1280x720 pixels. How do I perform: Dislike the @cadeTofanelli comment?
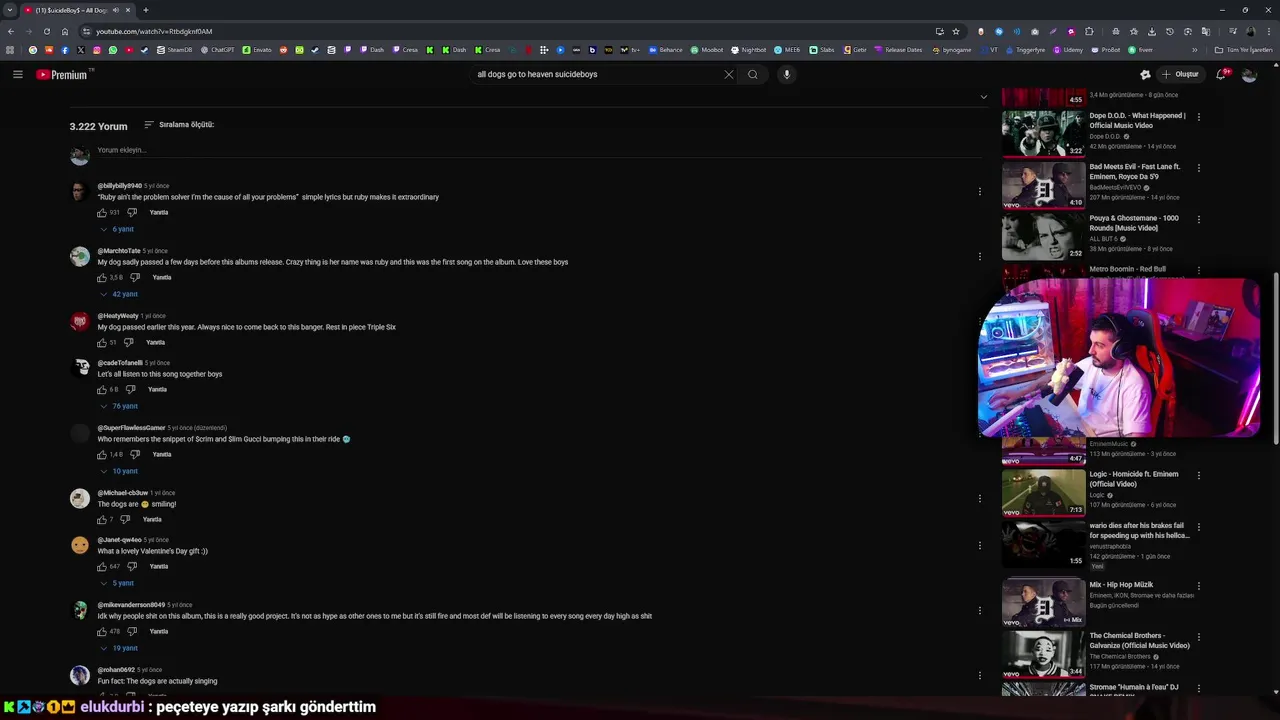[x=130, y=389]
